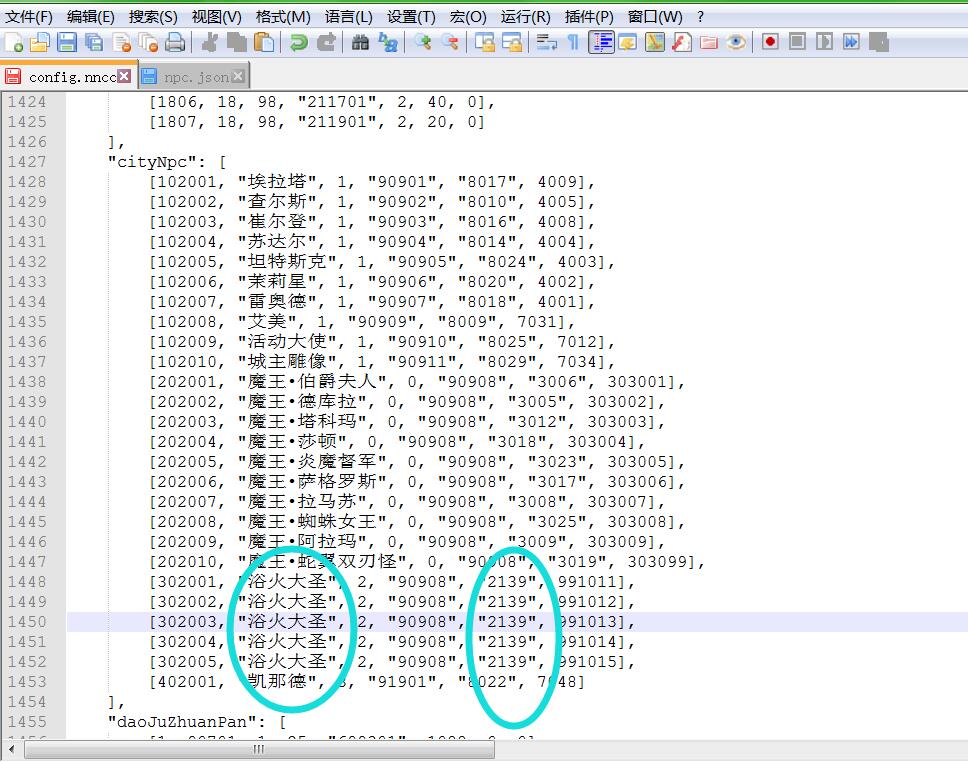Start macro recording with the red dot
Viewport: 968px width, 762px height.
tap(770, 42)
